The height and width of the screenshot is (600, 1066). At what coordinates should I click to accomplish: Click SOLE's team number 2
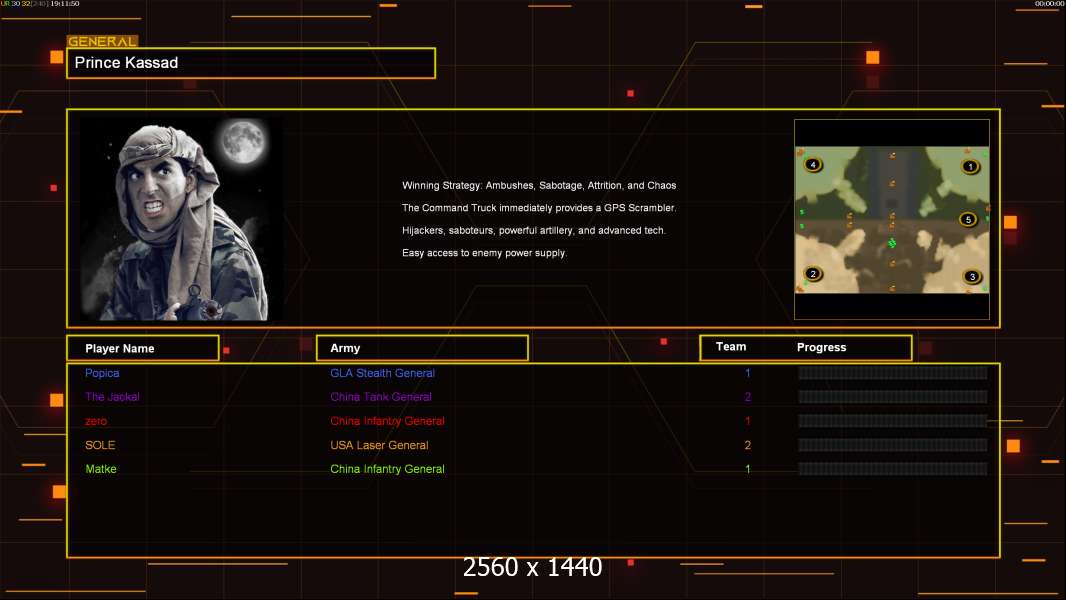748,445
